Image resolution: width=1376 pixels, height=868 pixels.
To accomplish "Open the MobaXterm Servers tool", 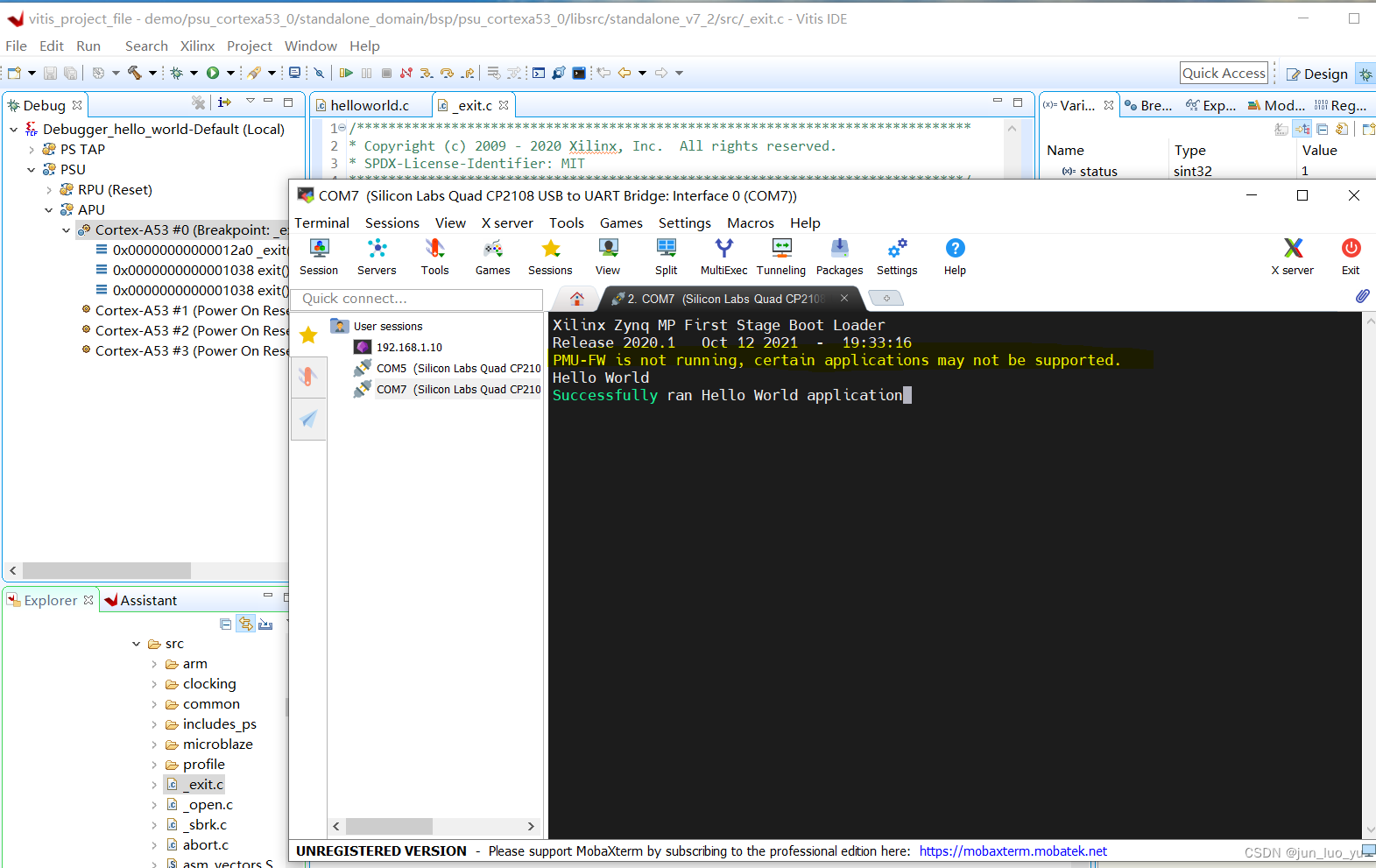I will pos(377,257).
